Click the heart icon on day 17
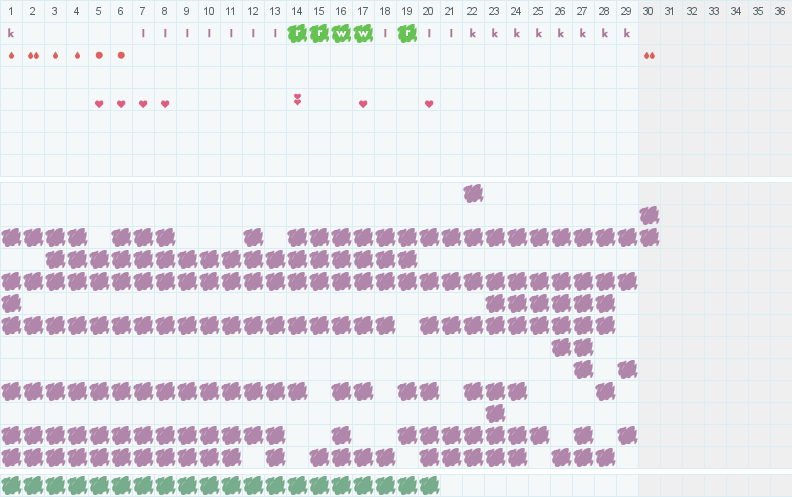Screen dimensions: 792x497 [x=363, y=104]
